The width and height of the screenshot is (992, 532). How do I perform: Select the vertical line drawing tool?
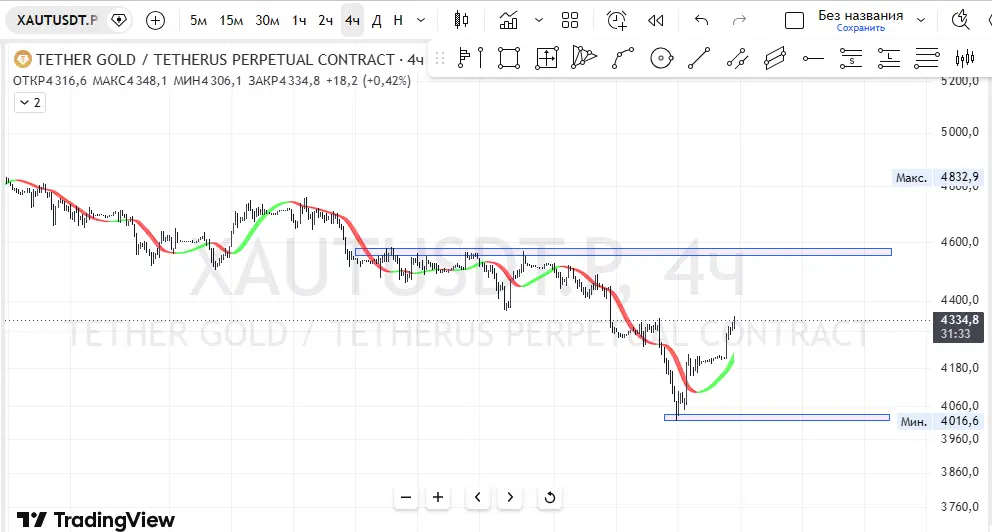point(481,58)
